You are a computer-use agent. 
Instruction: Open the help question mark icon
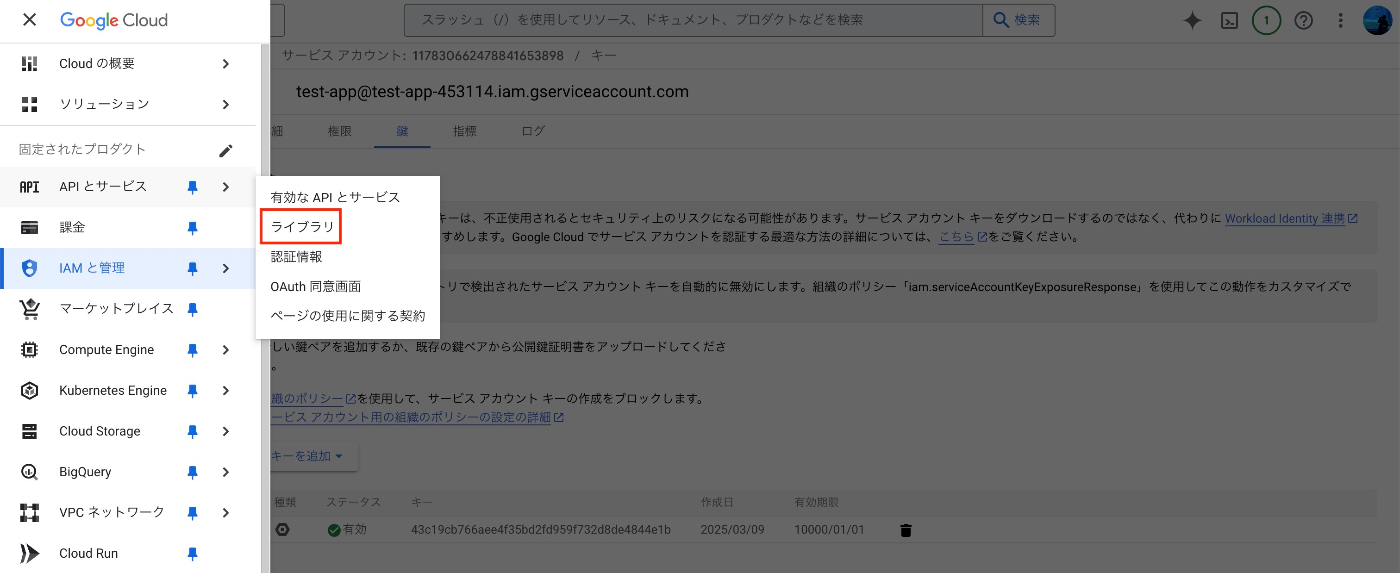(x=1303, y=20)
